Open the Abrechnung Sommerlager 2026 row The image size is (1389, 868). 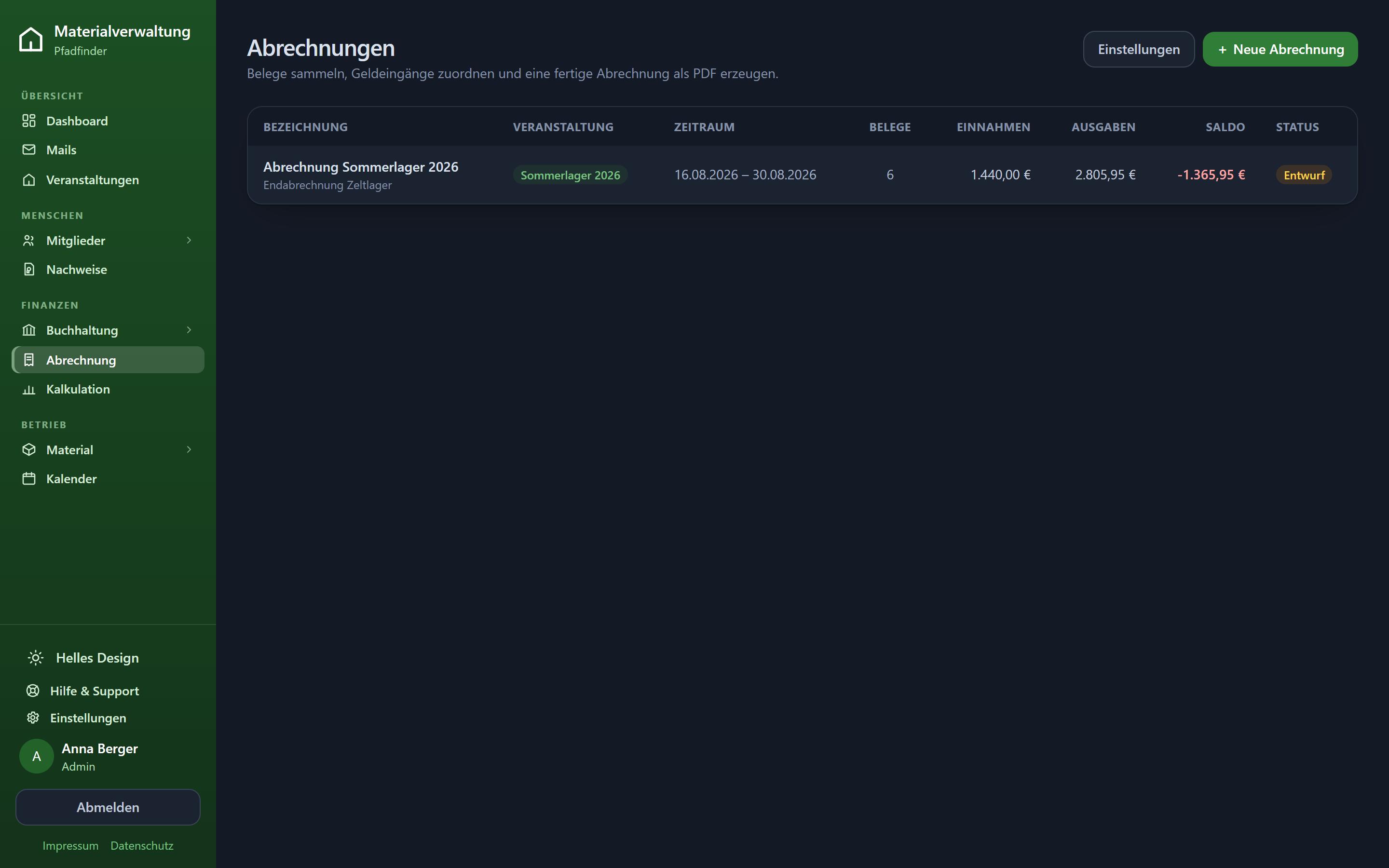pyautogui.click(x=803, y=175)
